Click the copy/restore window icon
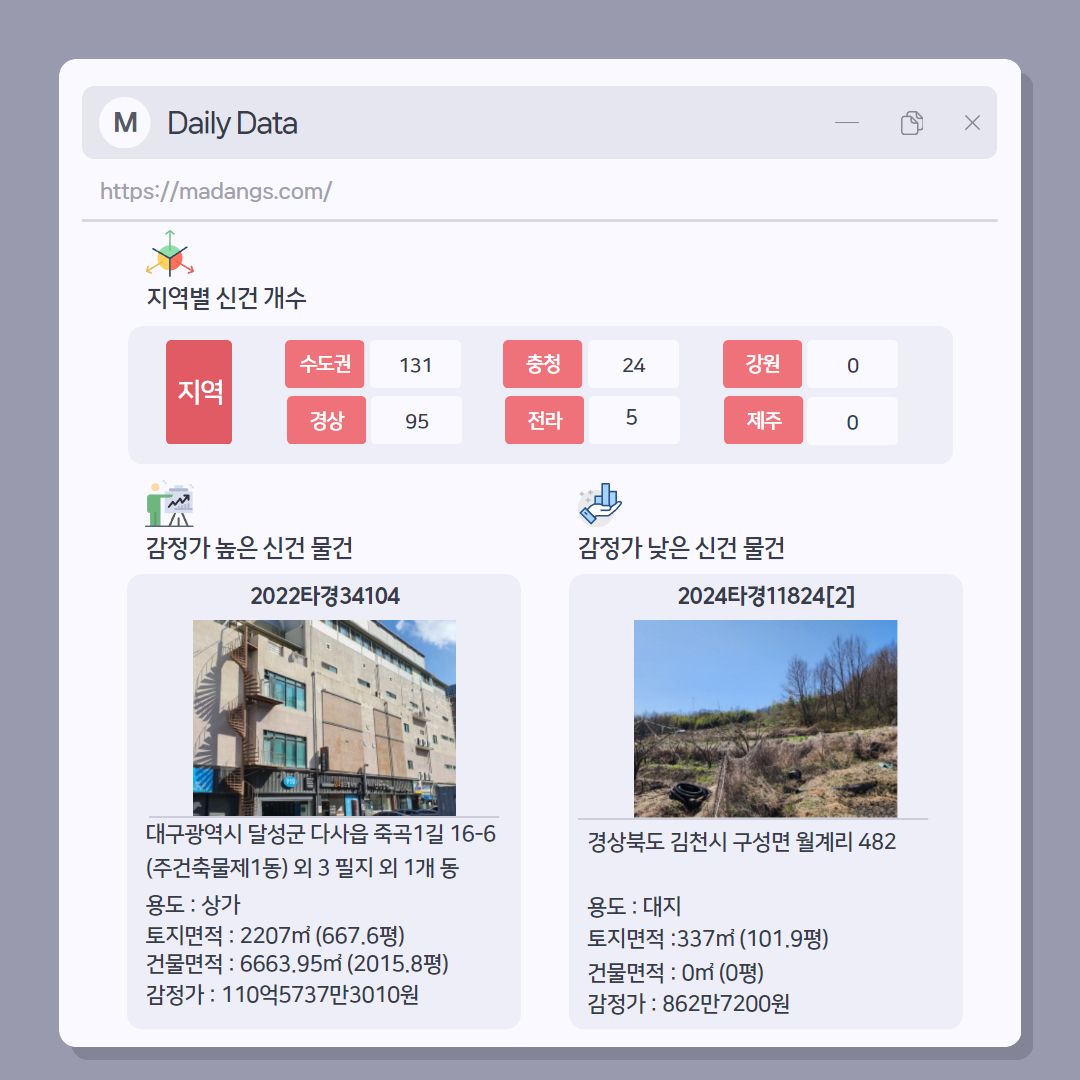Screen dimensions: 1080x1080 pos(911,123)
